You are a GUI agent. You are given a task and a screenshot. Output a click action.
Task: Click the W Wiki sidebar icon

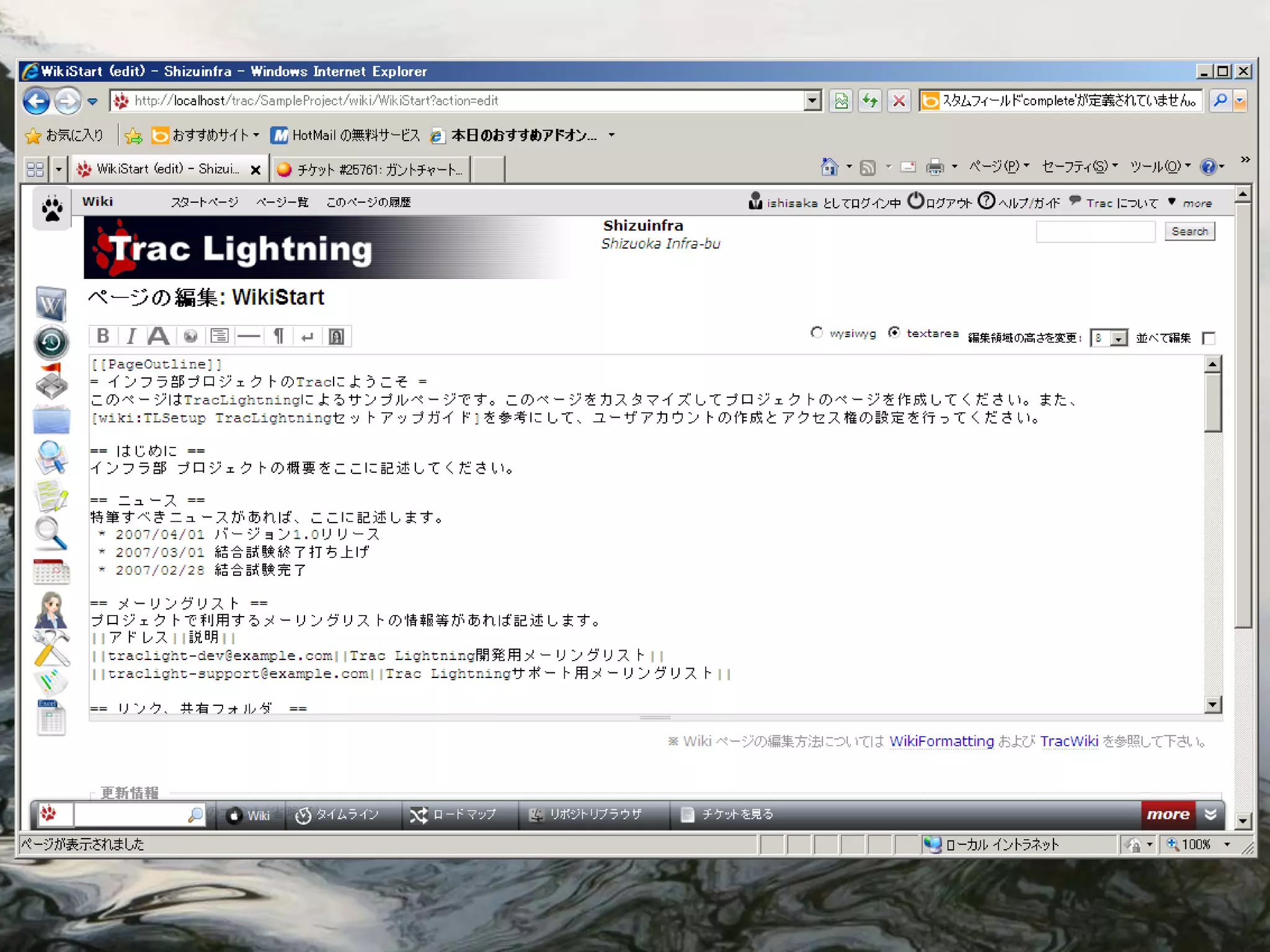(x=51, y=304)
